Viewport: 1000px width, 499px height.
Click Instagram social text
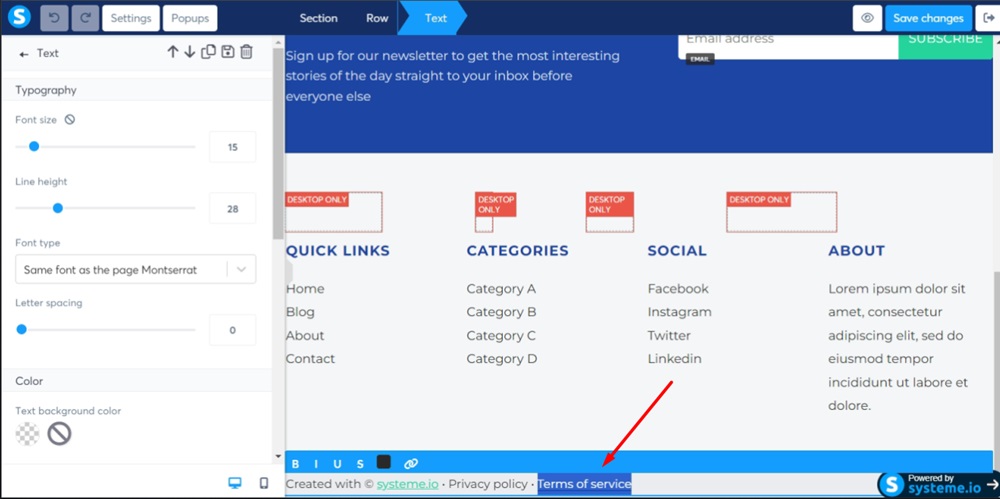tap(679, 312)
